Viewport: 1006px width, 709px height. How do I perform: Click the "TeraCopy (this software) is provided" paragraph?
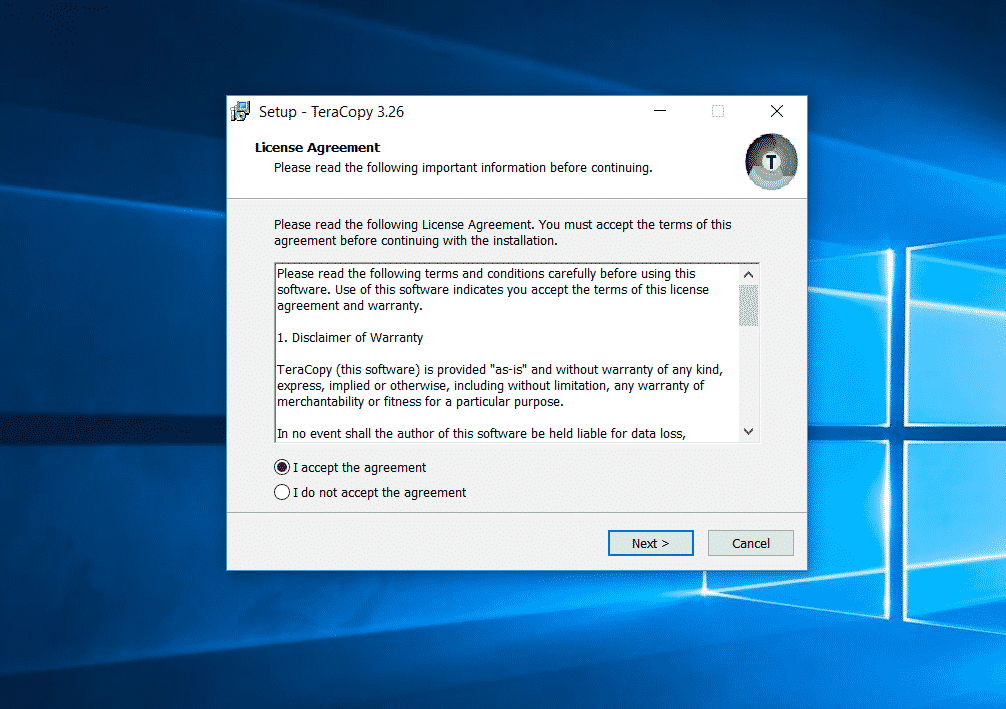[x=498, y=386]
